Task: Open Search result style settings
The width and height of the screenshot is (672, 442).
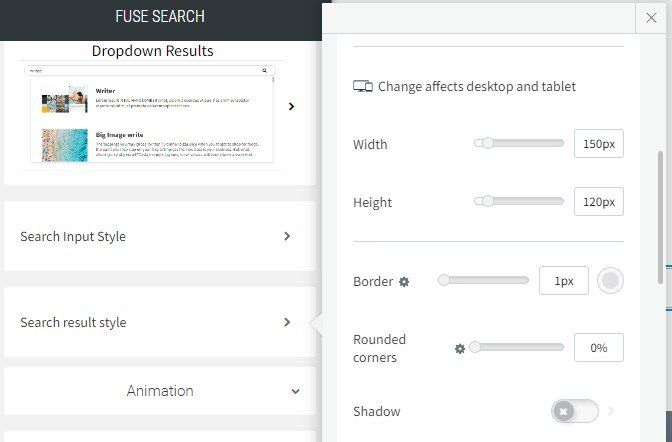Action: click(159, 323)
